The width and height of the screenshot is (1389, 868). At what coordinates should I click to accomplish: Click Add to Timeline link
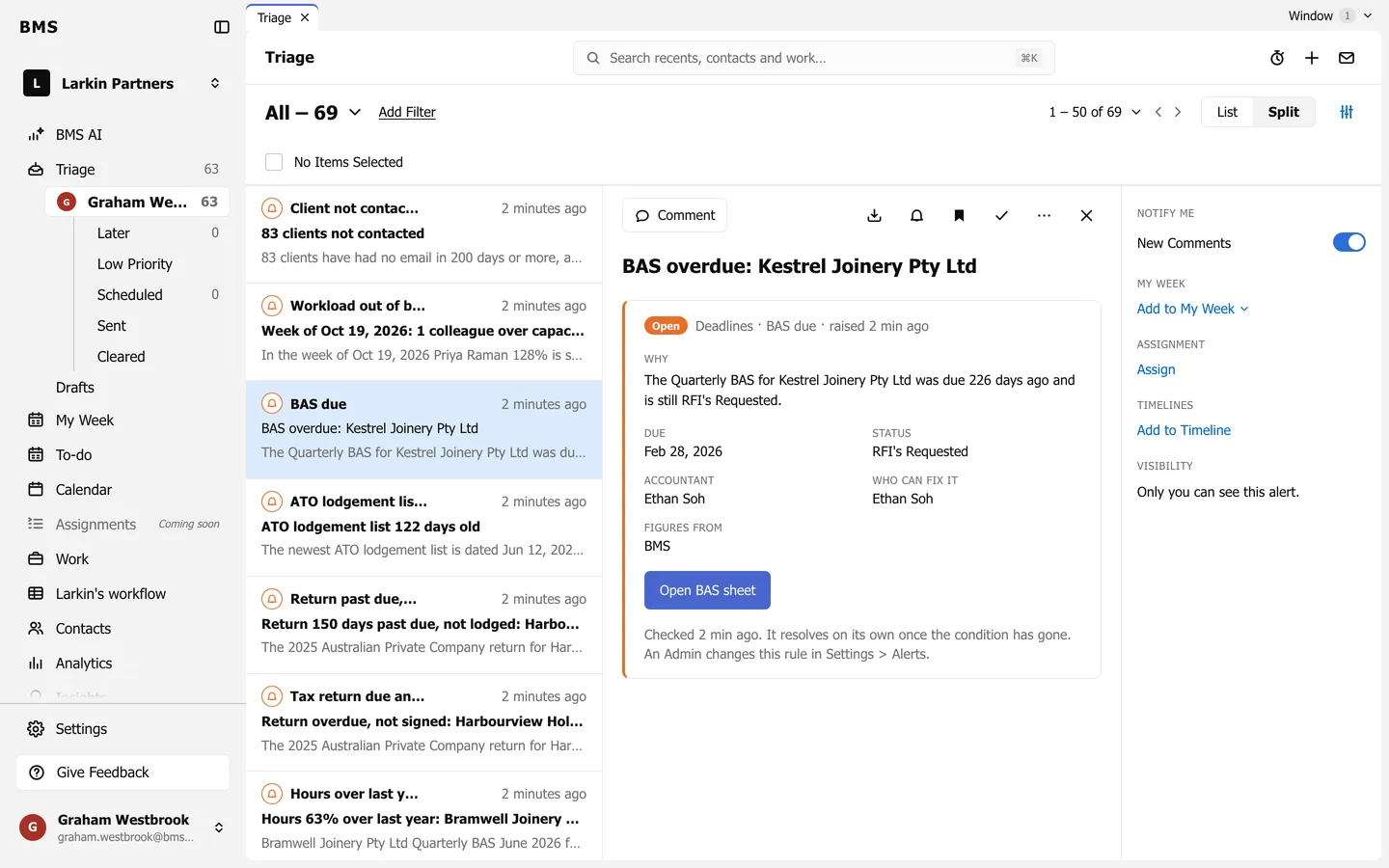[x=1184, y=430]
